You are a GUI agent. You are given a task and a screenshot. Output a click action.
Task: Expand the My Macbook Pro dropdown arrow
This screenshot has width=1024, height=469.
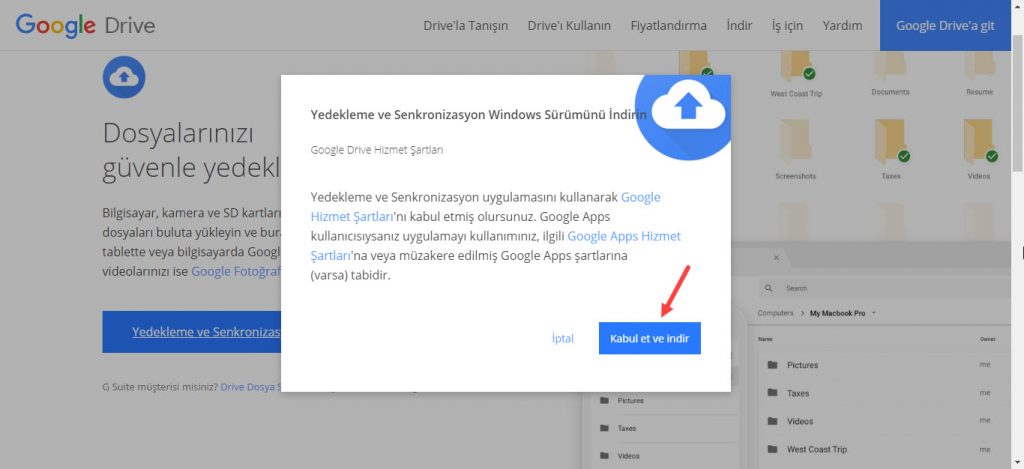(x=874, y=313)
